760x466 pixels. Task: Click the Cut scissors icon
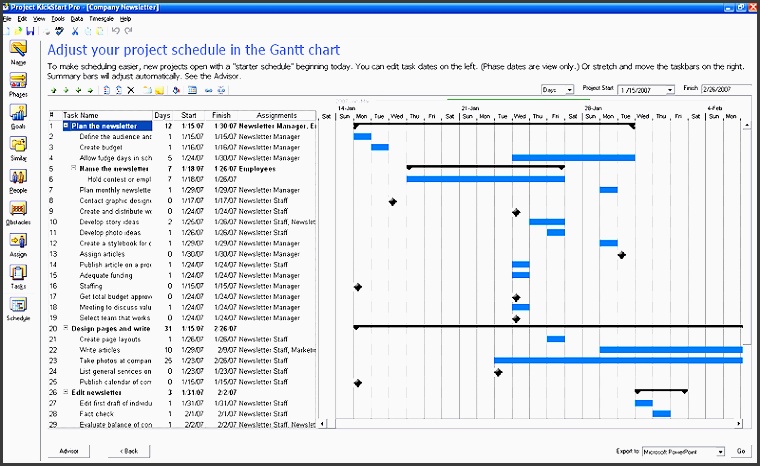coord(75,31)
